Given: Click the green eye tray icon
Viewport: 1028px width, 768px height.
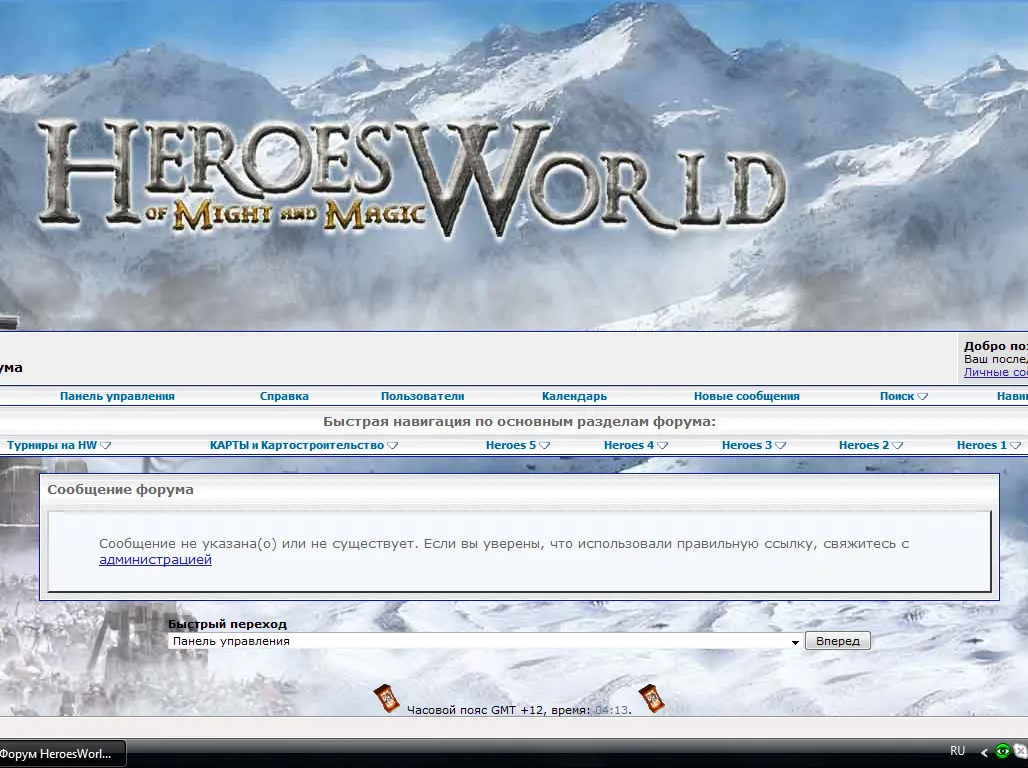Looking at the screenshot, I should tap(1002, 752).
